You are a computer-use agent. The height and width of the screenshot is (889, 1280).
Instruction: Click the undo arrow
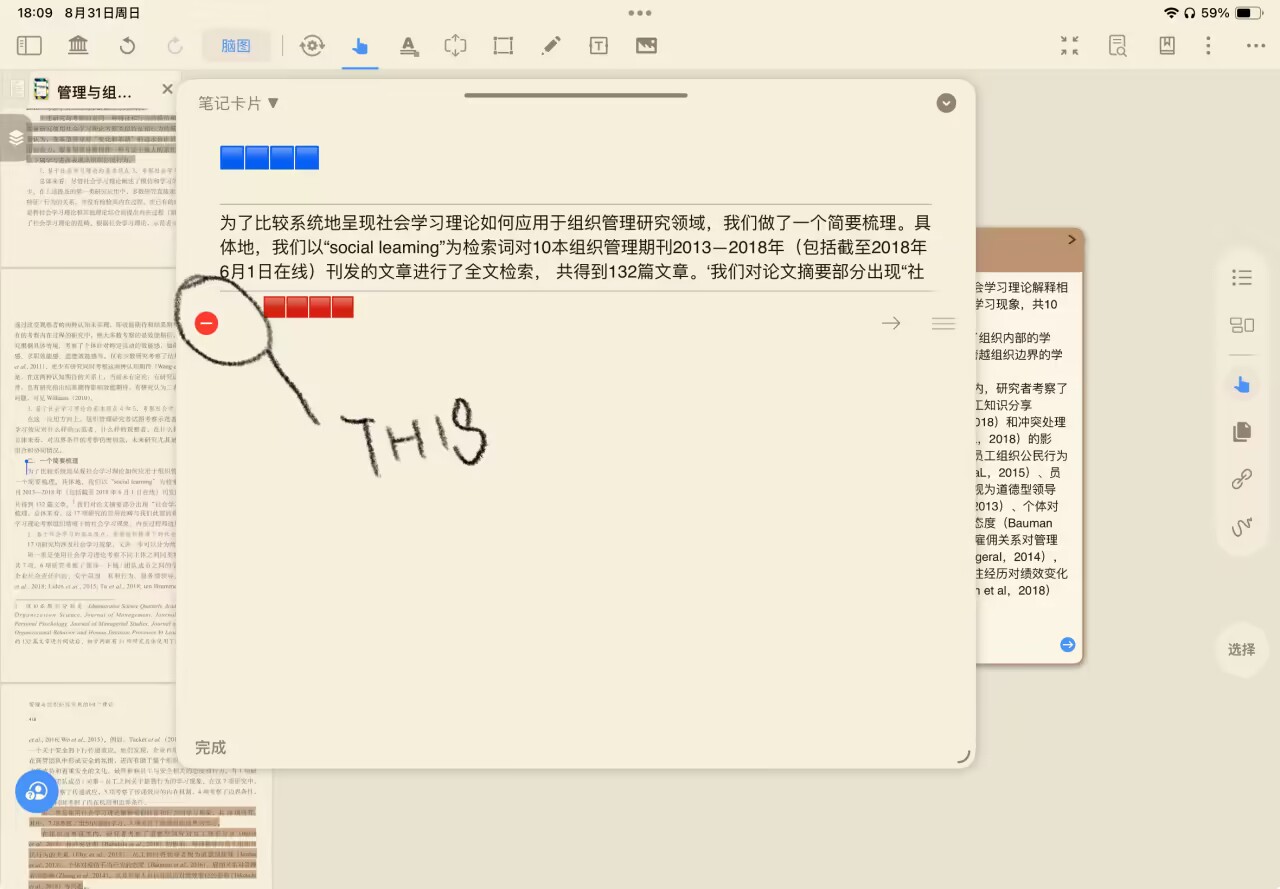pyautogui.click(x=127, y=45)
